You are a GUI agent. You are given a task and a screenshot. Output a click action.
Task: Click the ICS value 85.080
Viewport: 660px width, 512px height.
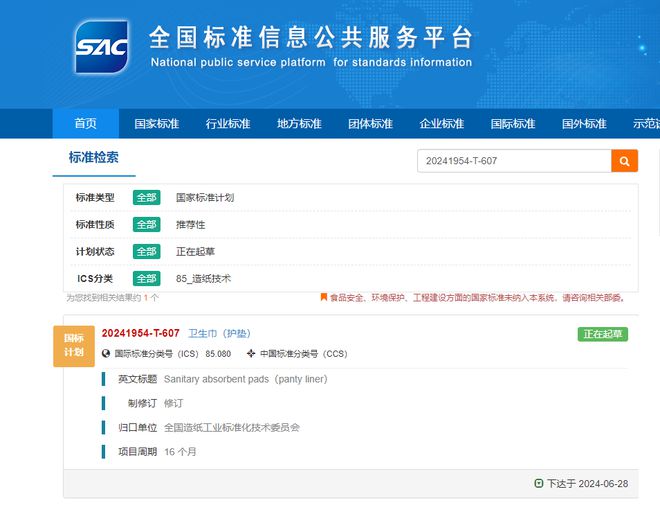point(218,354)
